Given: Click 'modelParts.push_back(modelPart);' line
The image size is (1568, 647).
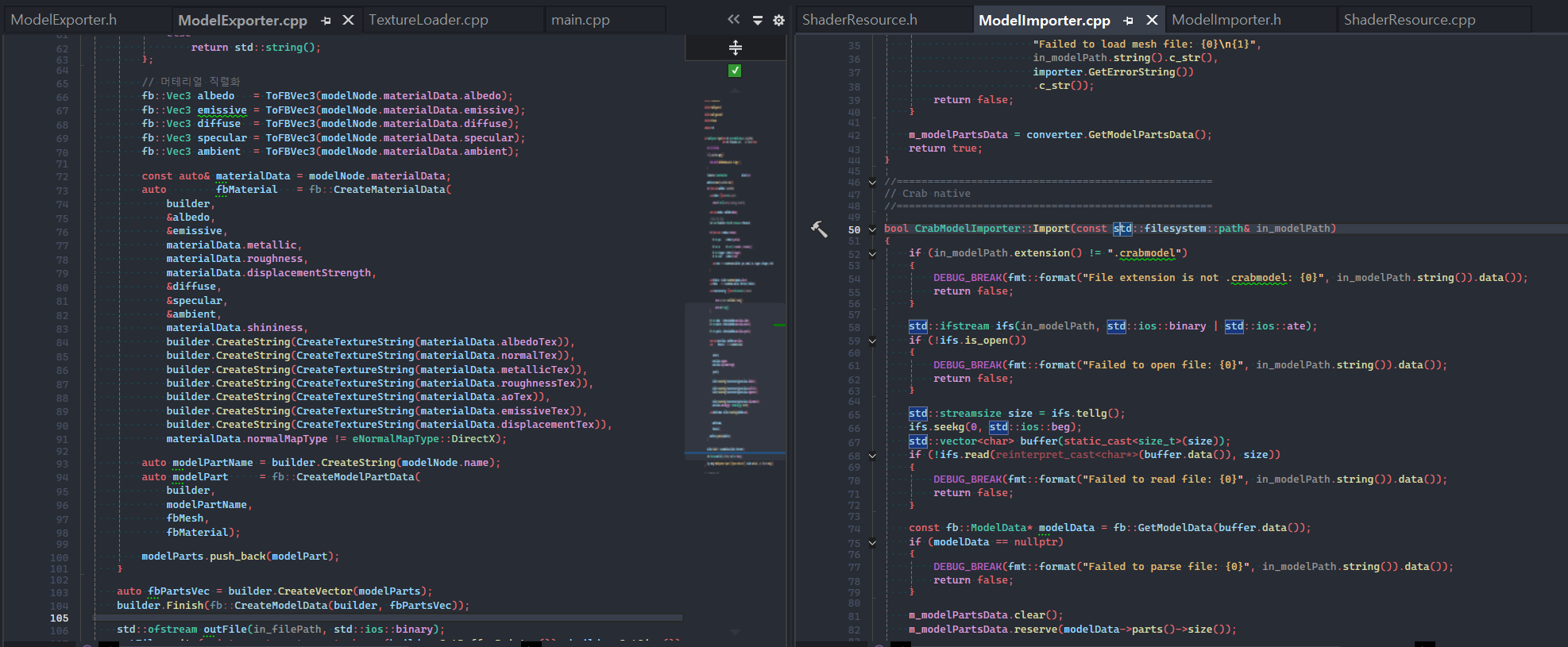Looking at the screenshot, I should point(241,556).
